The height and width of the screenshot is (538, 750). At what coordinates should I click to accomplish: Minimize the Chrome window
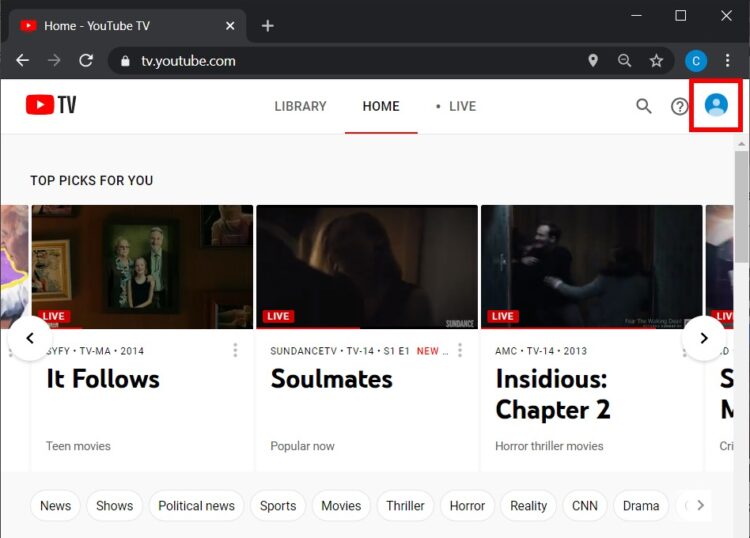pyautogui.click(x=636, y=16)
